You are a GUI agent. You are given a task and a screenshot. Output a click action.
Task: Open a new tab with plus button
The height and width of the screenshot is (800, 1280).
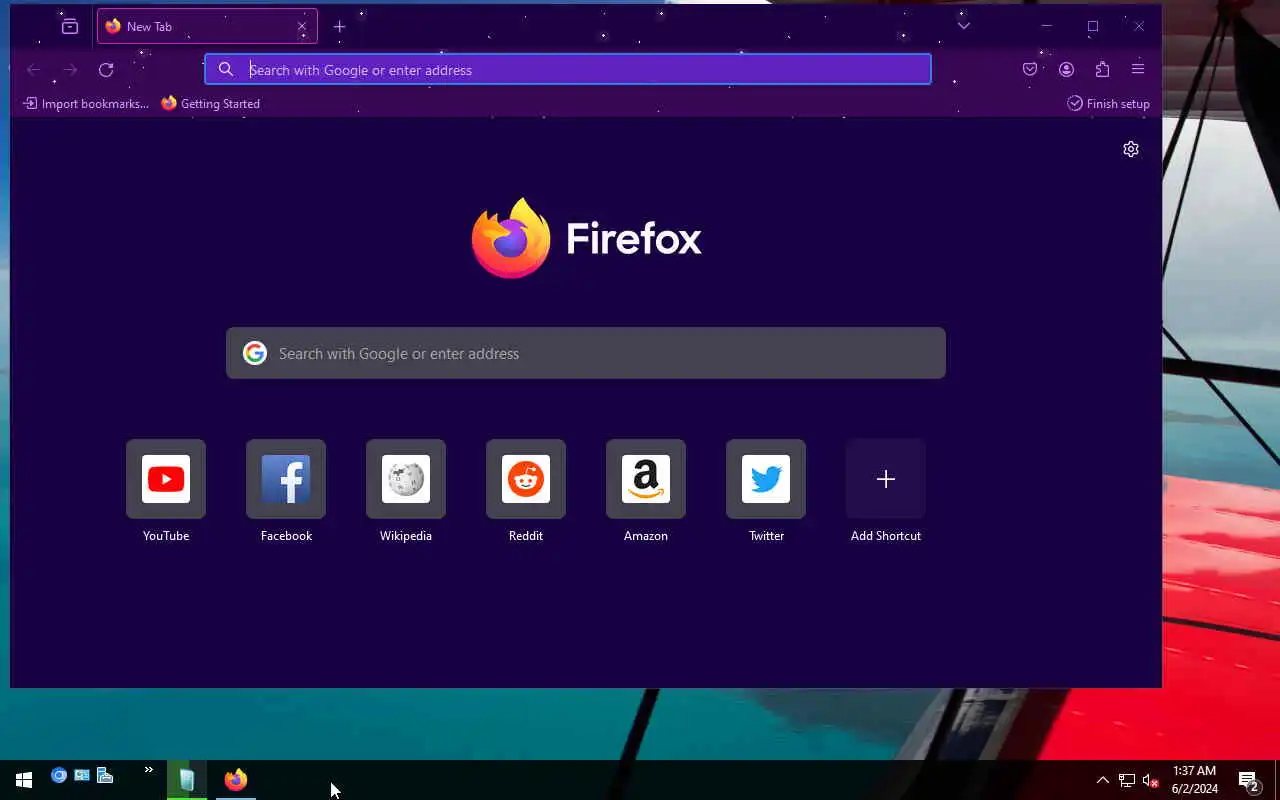click(x=339, y=27)
